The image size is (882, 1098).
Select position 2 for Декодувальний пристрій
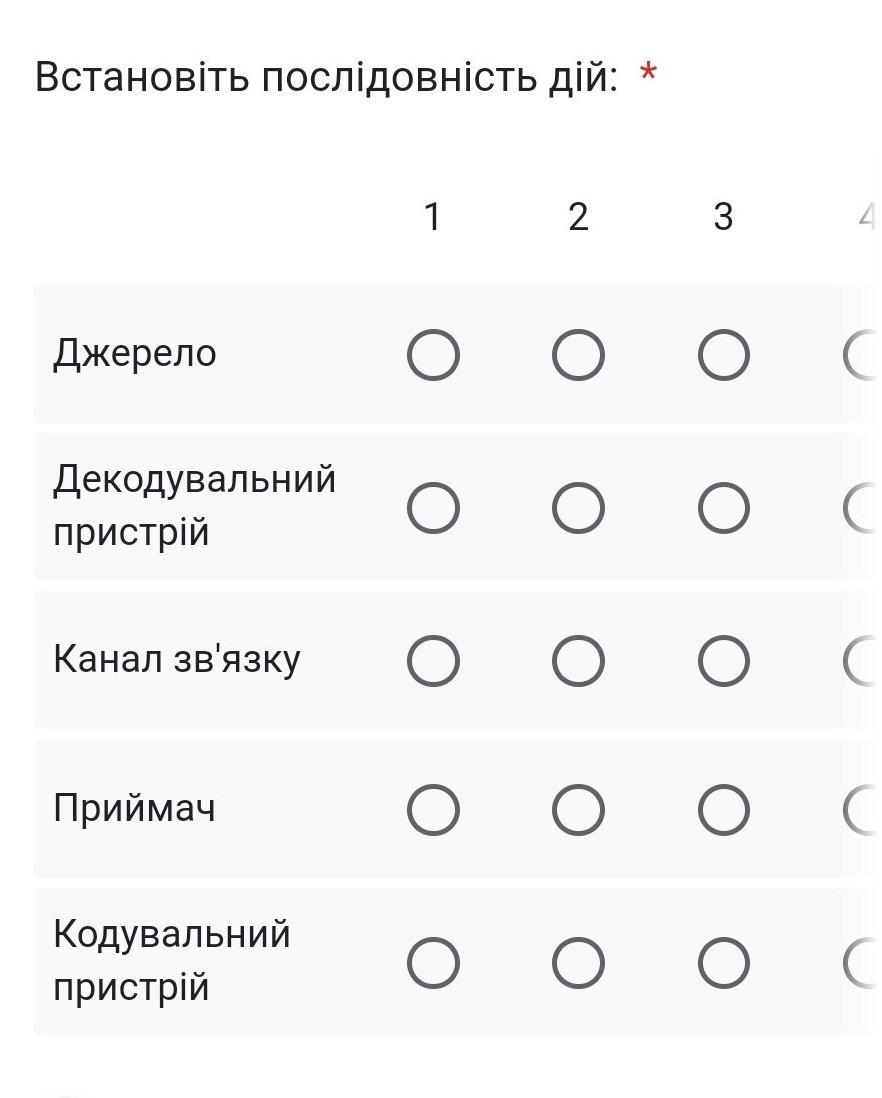point(578,508)
